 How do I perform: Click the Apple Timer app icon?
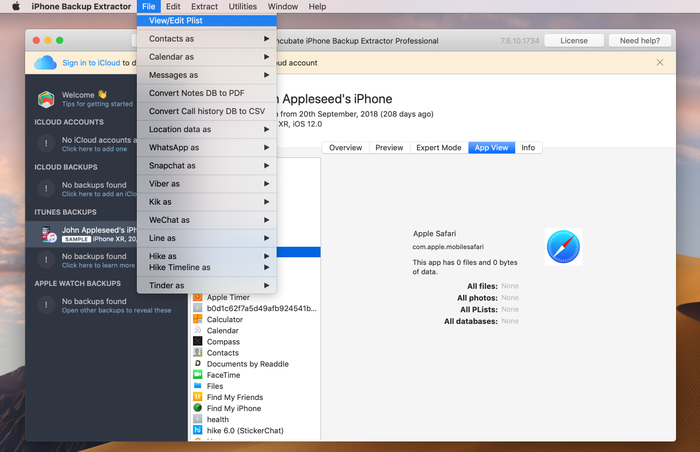[x=197, y=297]
